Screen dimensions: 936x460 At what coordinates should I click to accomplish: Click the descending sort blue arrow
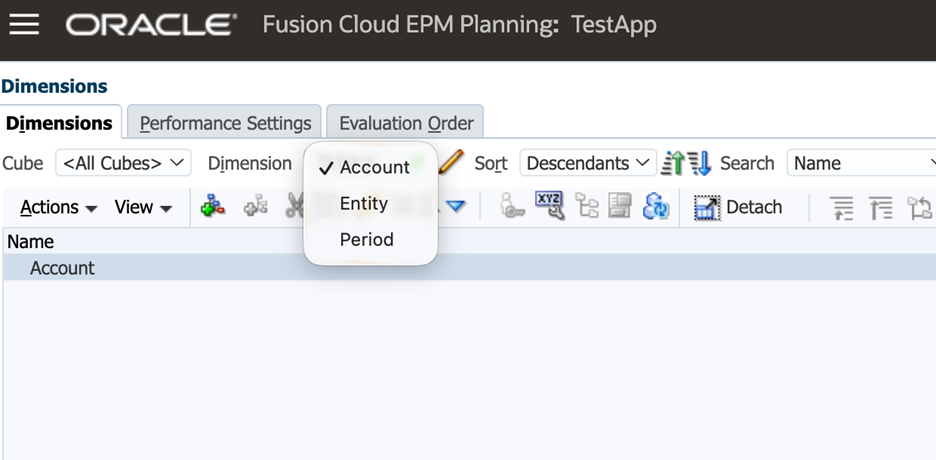[699, 164]
